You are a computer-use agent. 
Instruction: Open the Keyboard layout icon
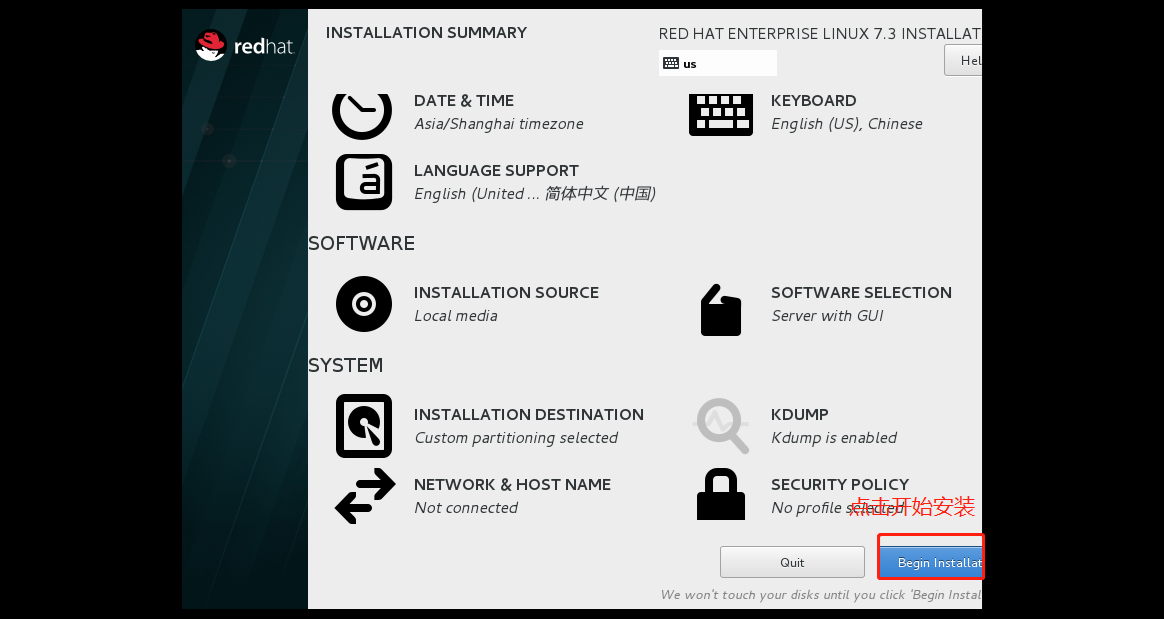tap(721, 115)
